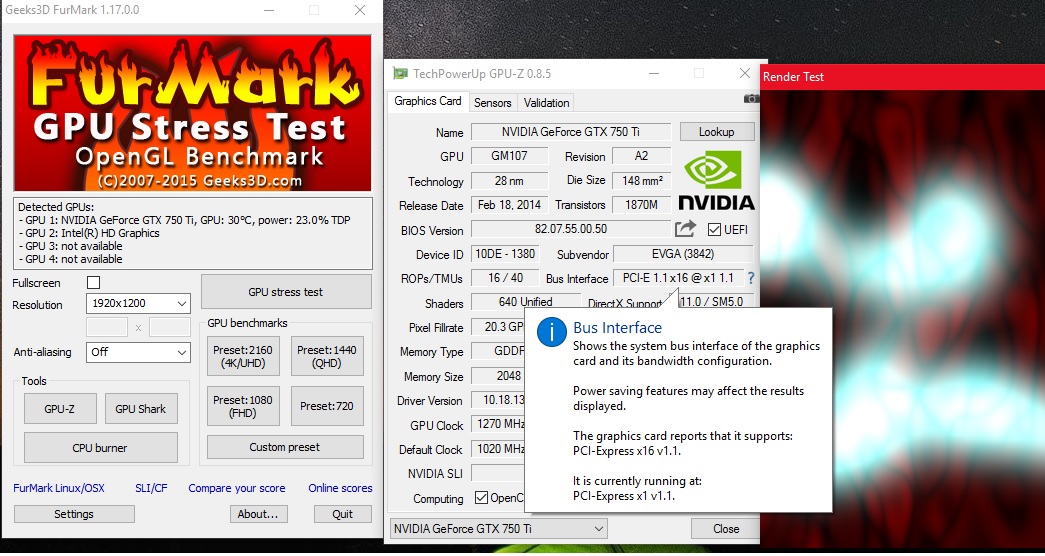Click the Technology value 28 nm

(509, 181)
